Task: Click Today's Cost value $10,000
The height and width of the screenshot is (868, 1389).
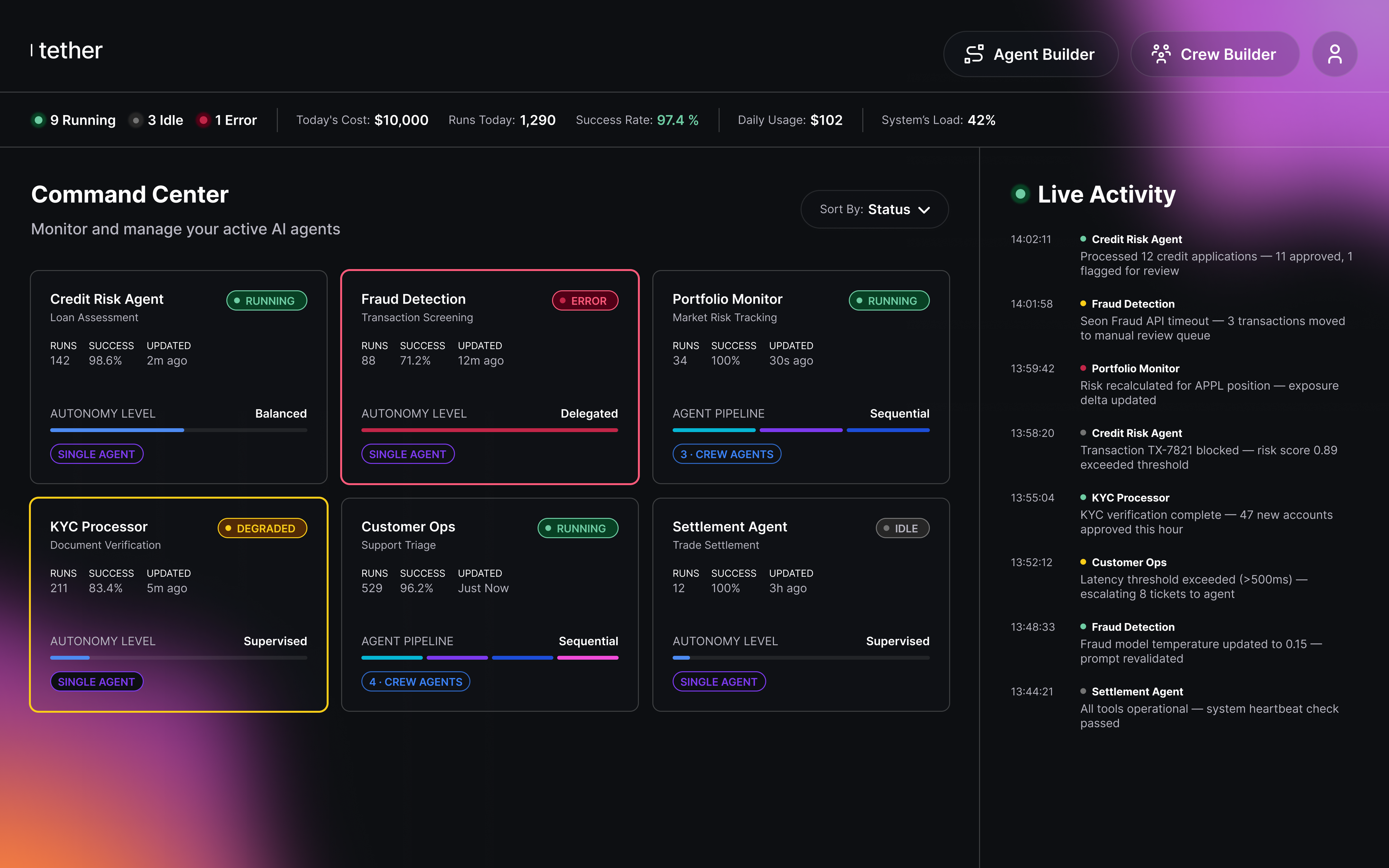Action: tap(401, 120)
